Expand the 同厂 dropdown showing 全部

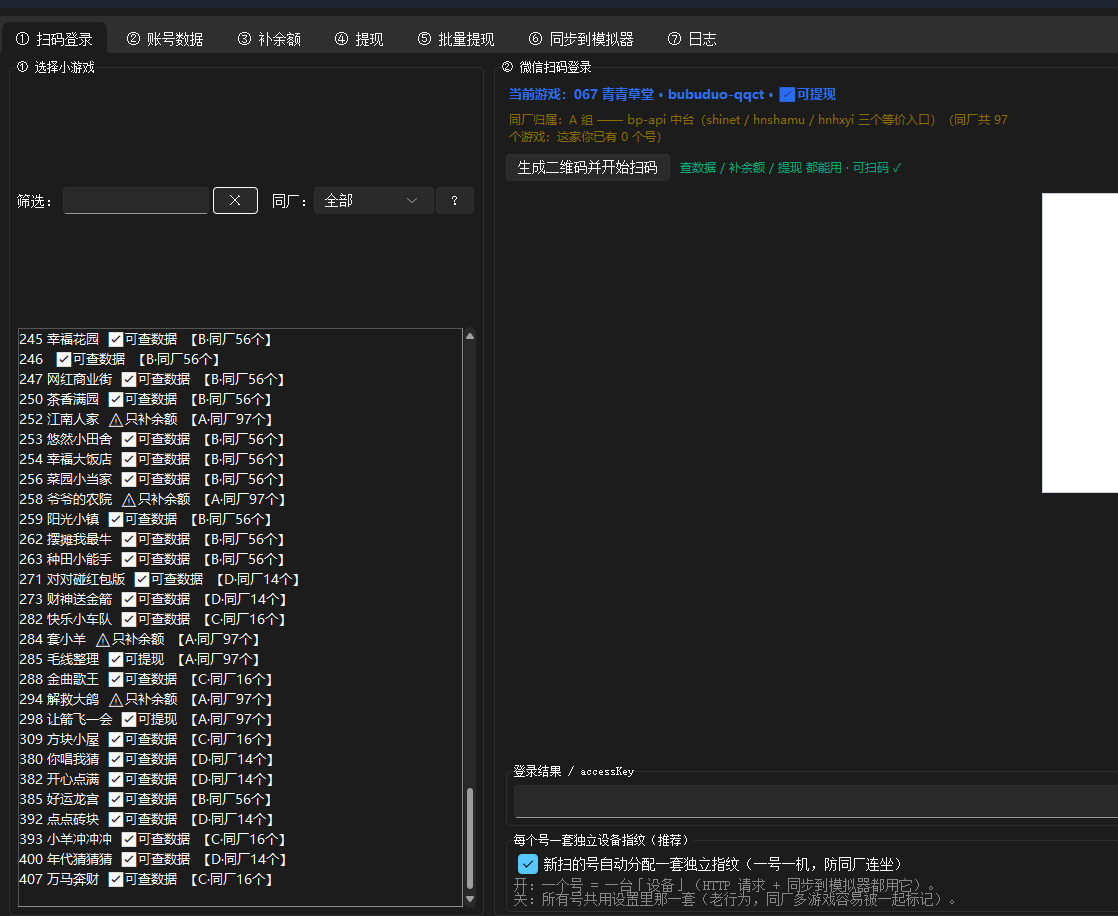click(x=374, y=201)
